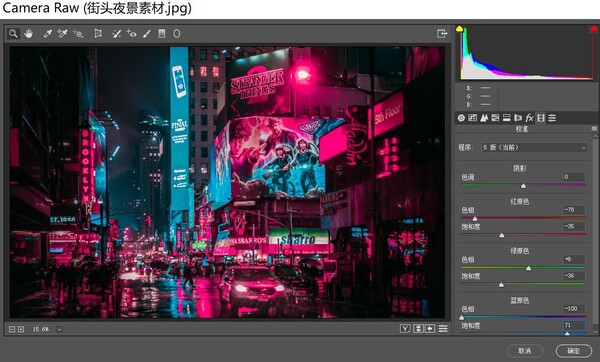Click the 确定 button
Screen dimensions: 600x362
(573, 351)
